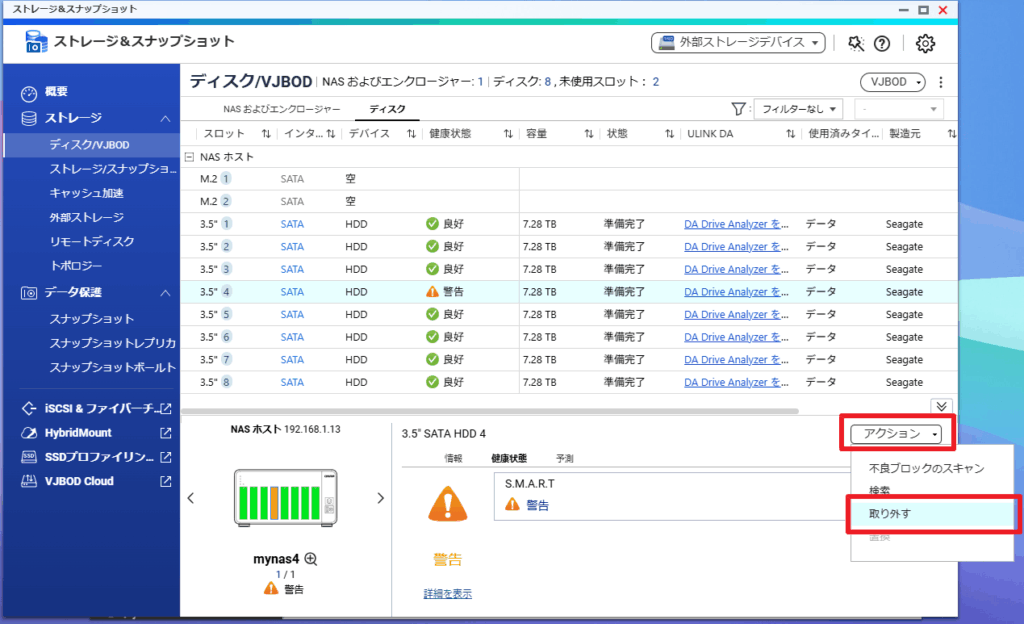Open iSCSI & Fibre Channel external link icon
Screen dimensions: 1024x624
pyautogui.click(x=166, y=409)
